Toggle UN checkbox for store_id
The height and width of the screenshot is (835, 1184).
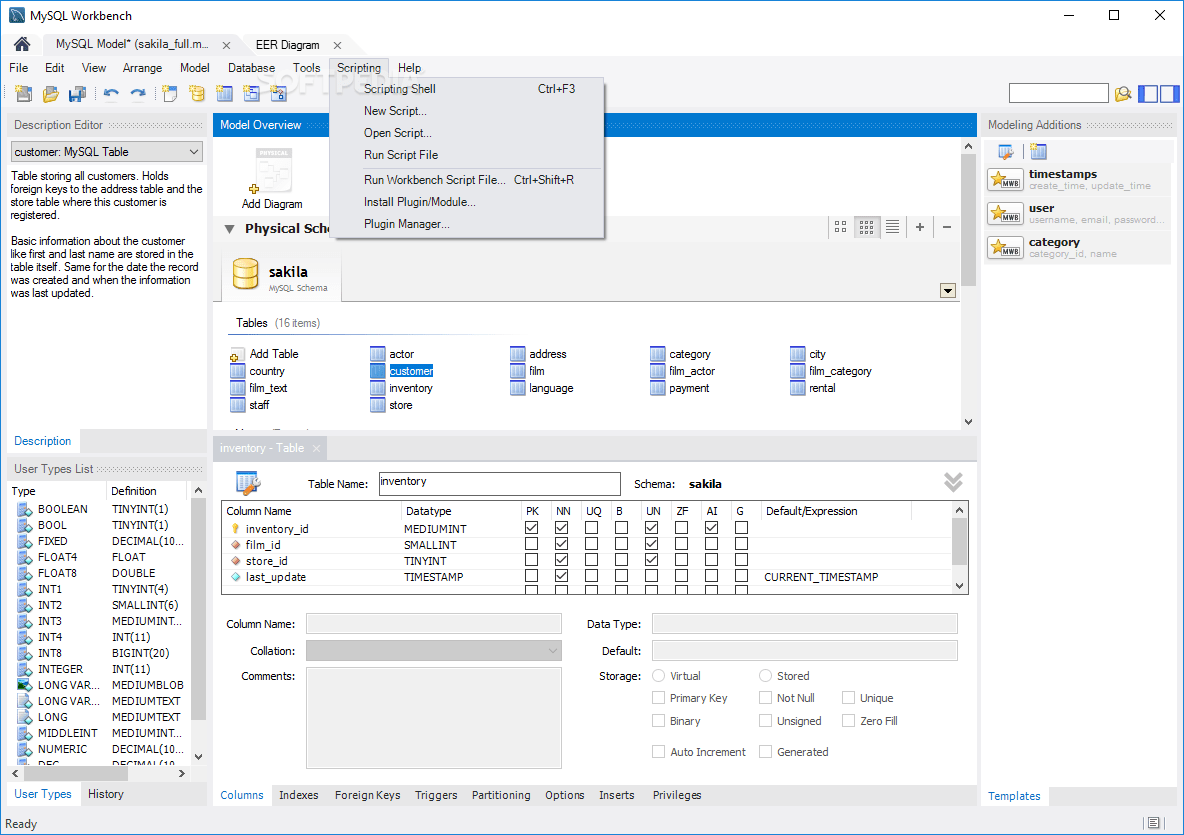click(x=652, y=560)
